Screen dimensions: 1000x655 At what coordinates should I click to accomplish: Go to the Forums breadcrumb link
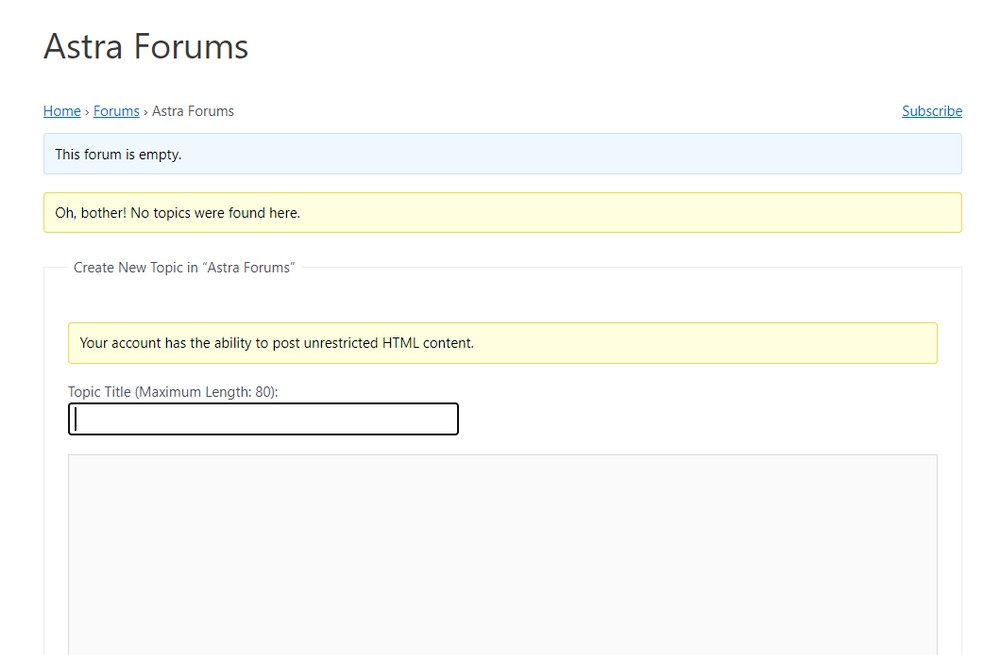coord(116,111)
